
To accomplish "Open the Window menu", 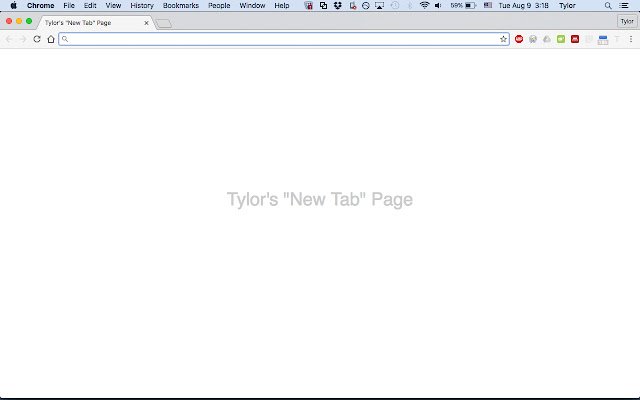I will point(252,6).
